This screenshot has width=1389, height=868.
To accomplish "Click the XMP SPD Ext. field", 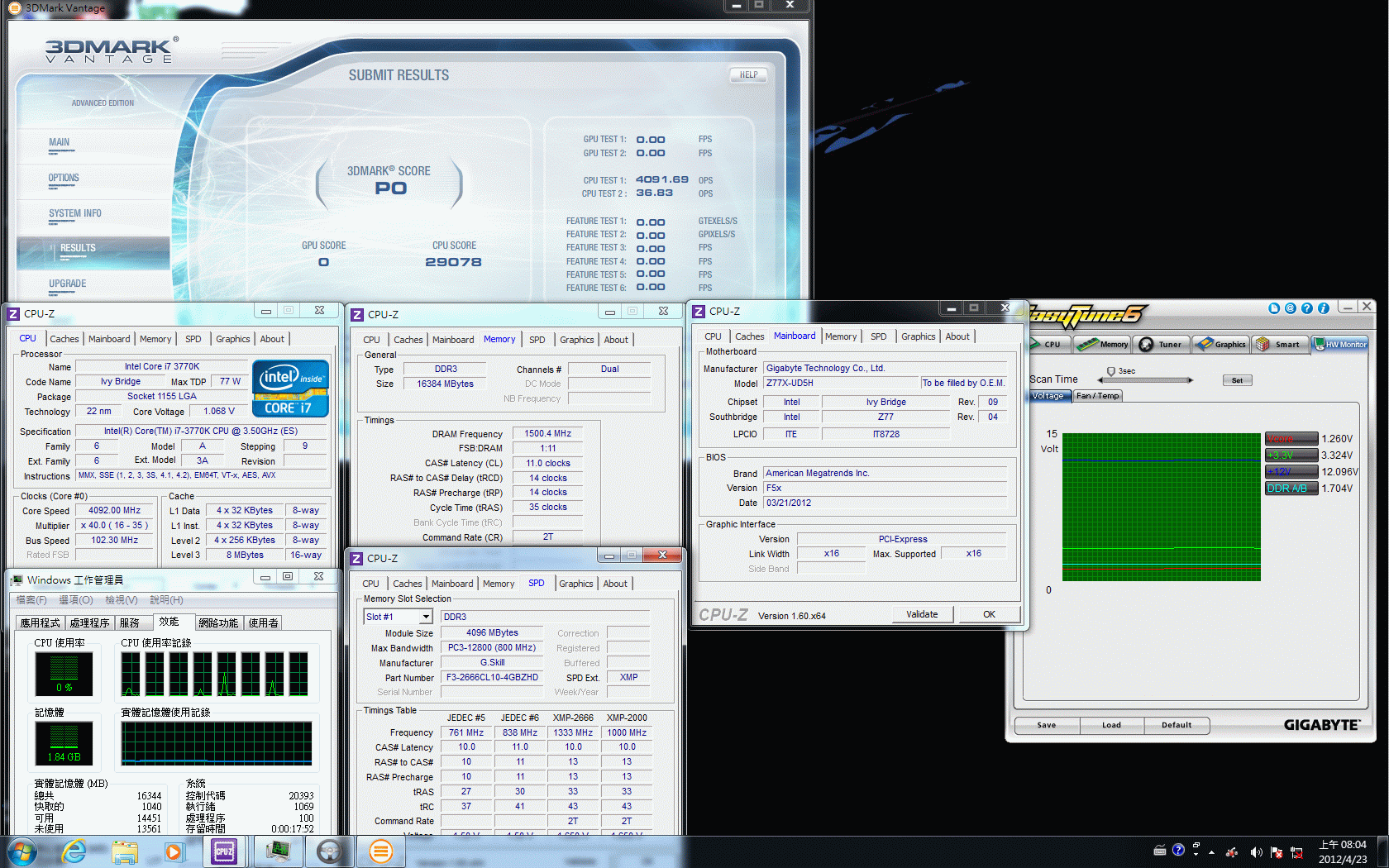I will pyautogui.click(x=629, y=677).
